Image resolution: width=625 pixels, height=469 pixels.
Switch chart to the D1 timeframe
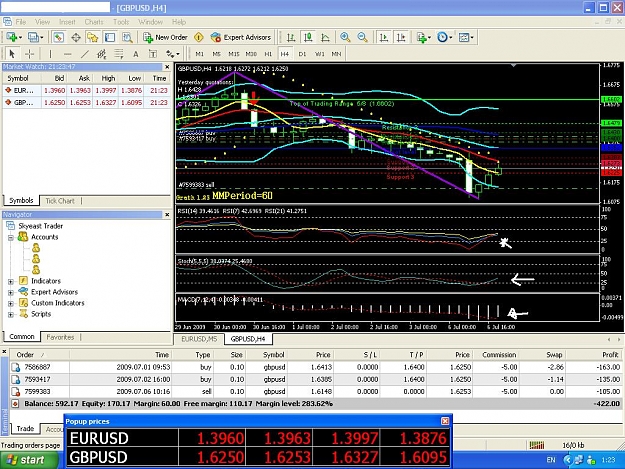click(302, 54)
